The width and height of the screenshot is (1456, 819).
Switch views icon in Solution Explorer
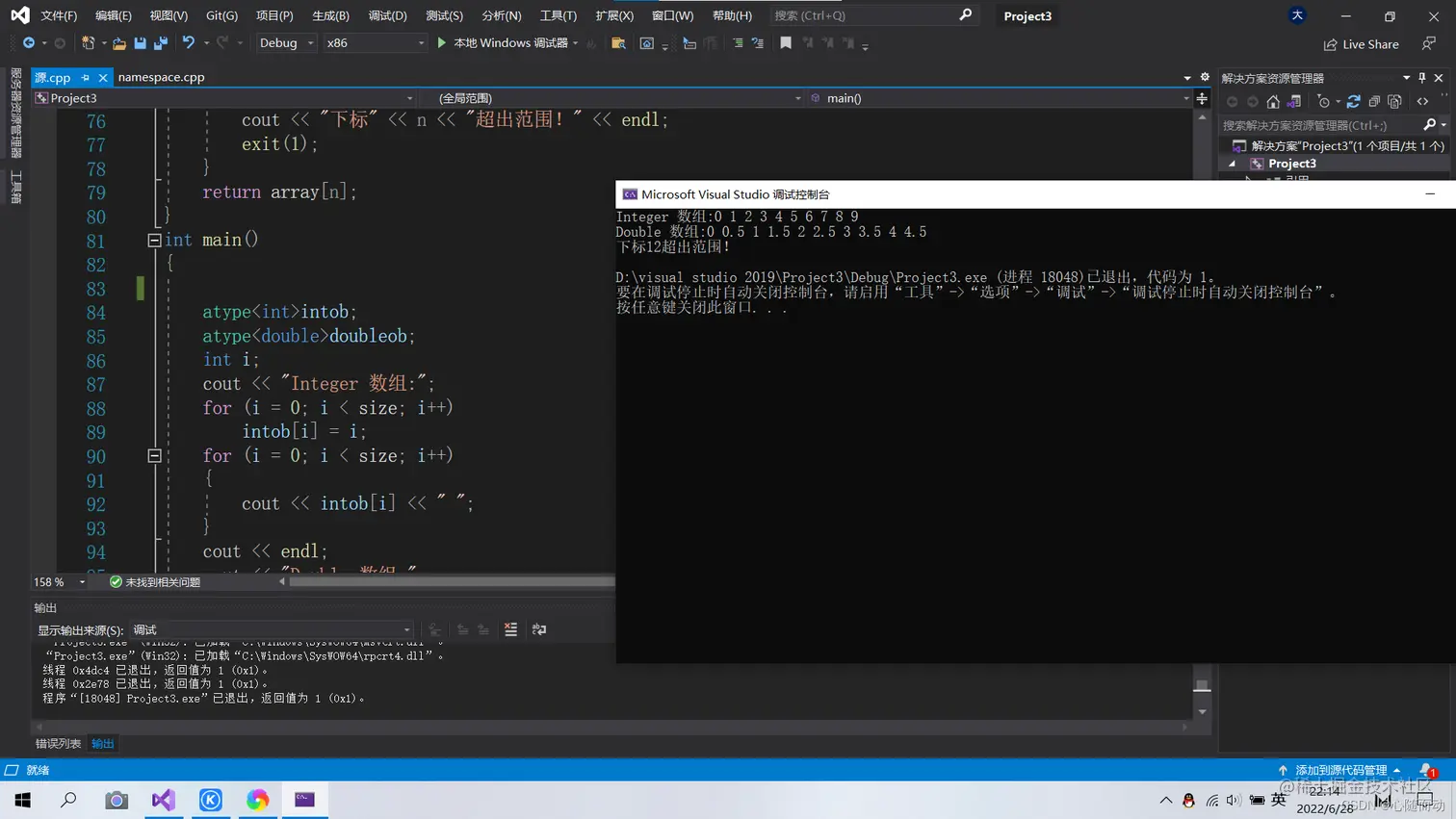click(x=1294, y=102)
